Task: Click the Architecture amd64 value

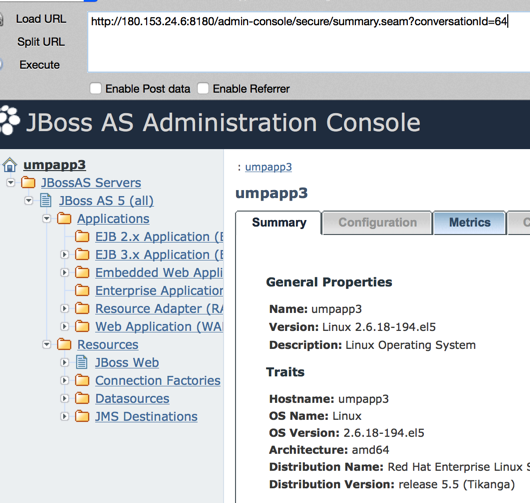Action: click(x=370, y=450)
